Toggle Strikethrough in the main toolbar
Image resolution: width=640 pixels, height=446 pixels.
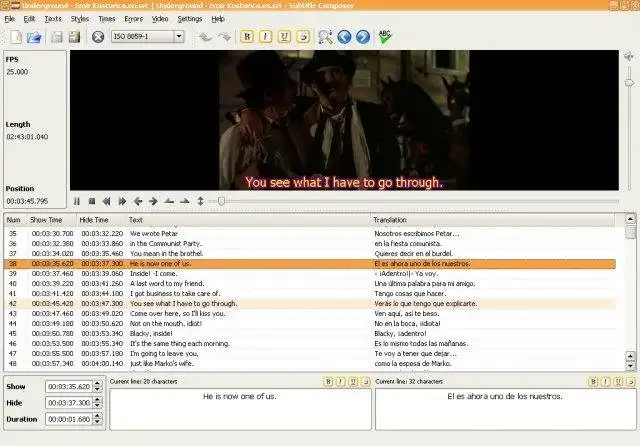coord(303,37)
